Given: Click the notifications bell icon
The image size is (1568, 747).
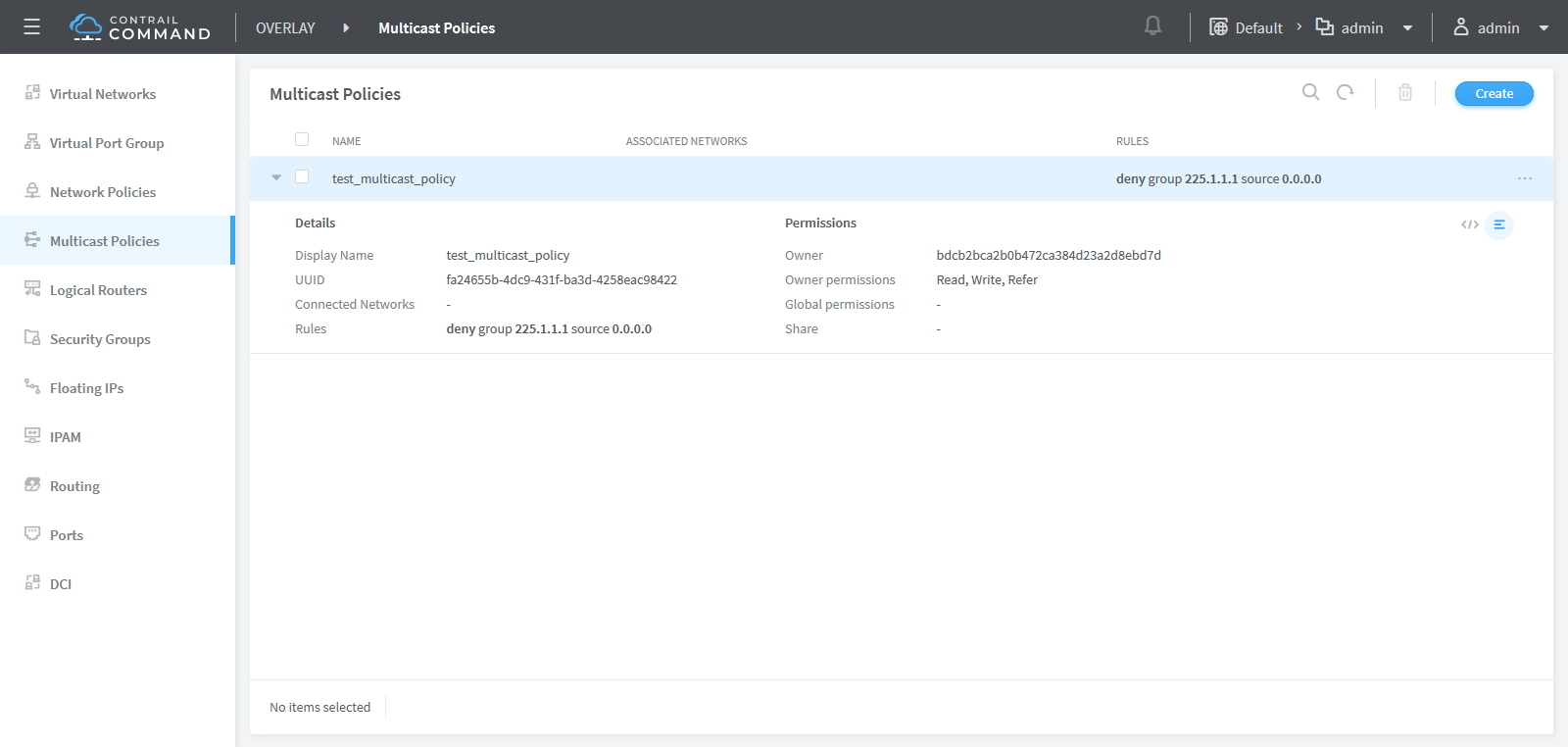Looking at the screenshot, I should click(1152, 26).
